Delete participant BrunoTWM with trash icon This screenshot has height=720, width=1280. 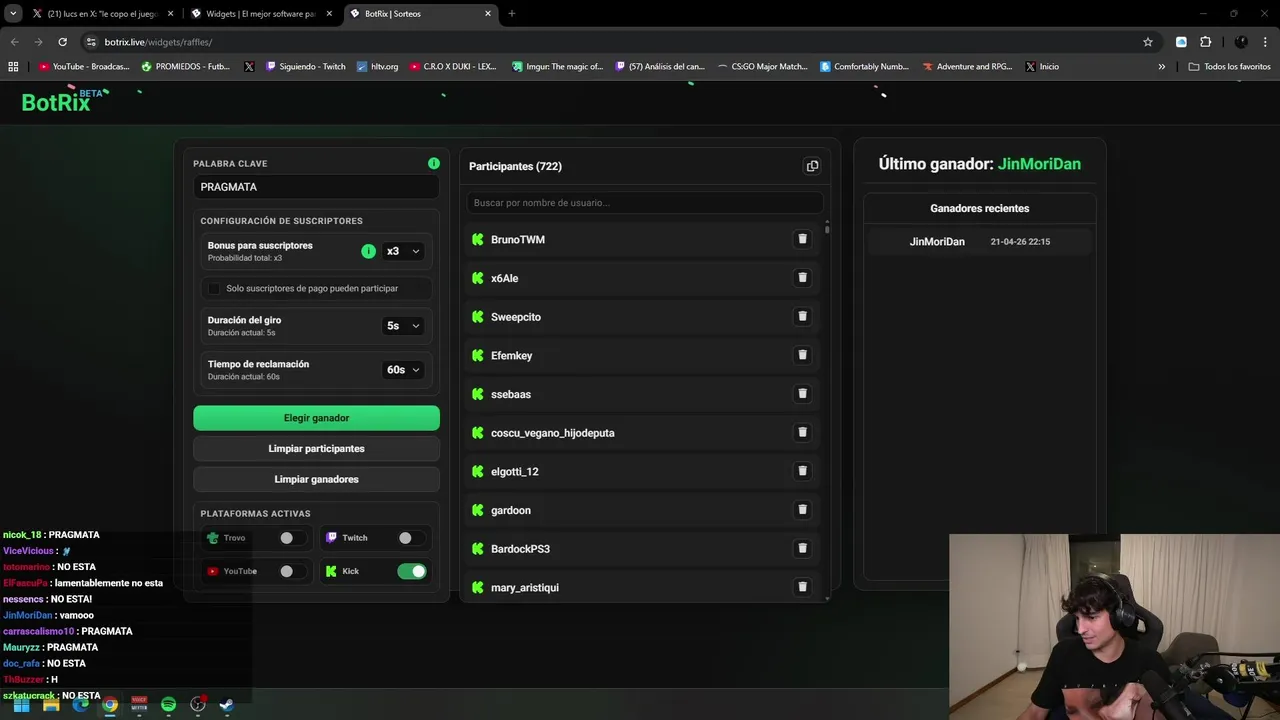[x=802, y=239]
